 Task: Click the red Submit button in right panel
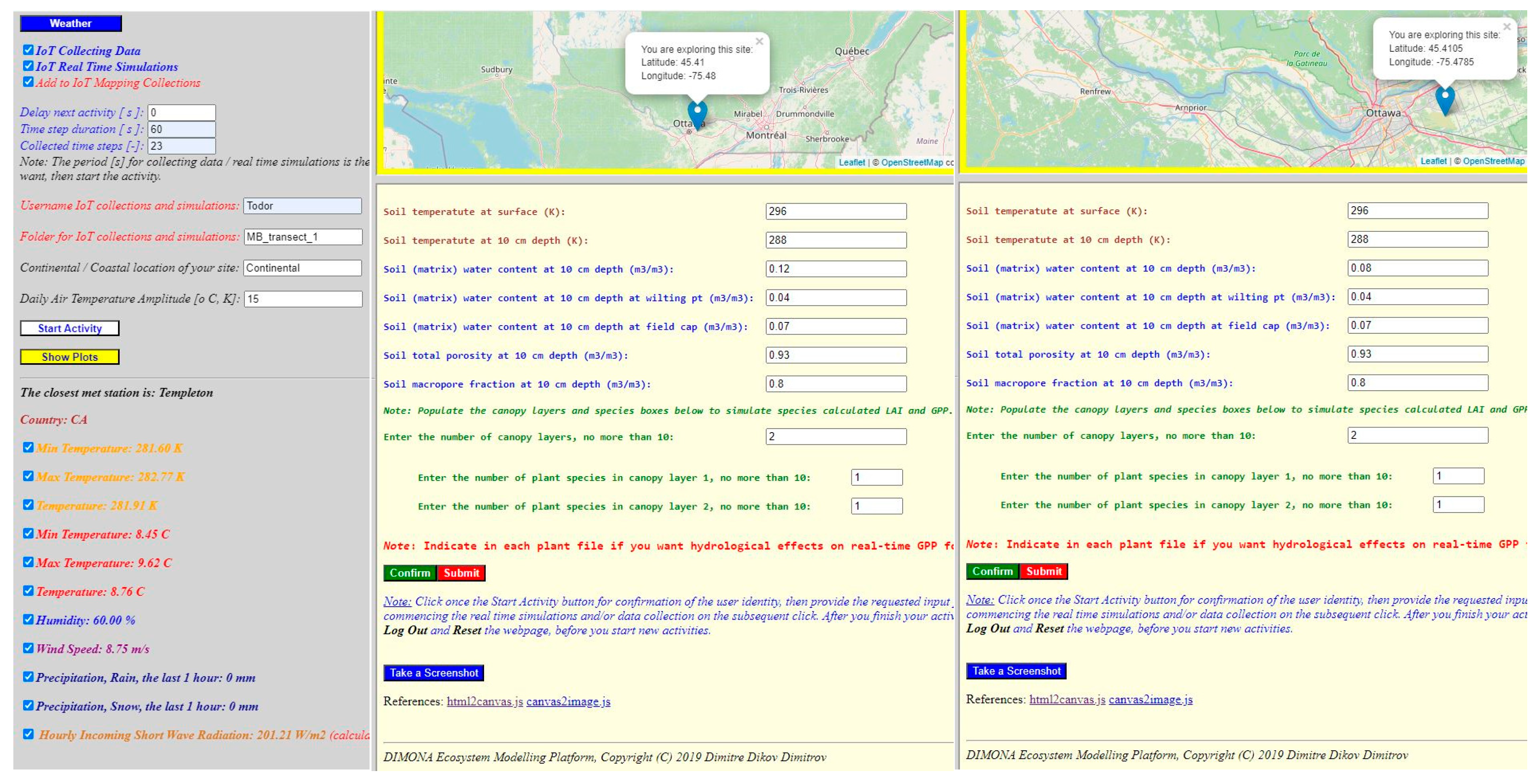click(1044, 571)
